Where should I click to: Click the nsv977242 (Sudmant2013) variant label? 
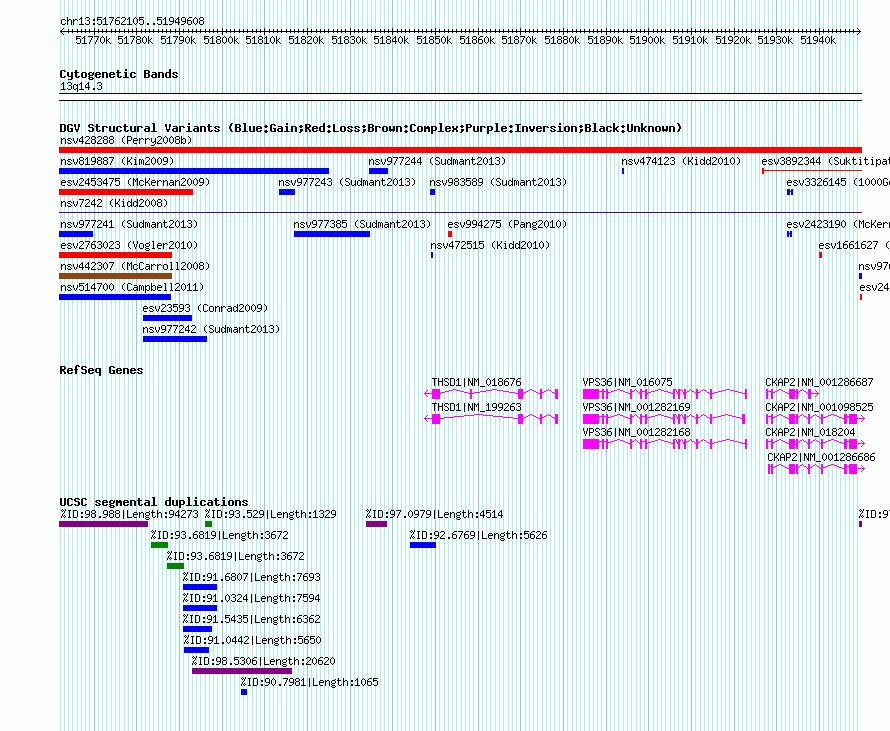pos(211,329)
